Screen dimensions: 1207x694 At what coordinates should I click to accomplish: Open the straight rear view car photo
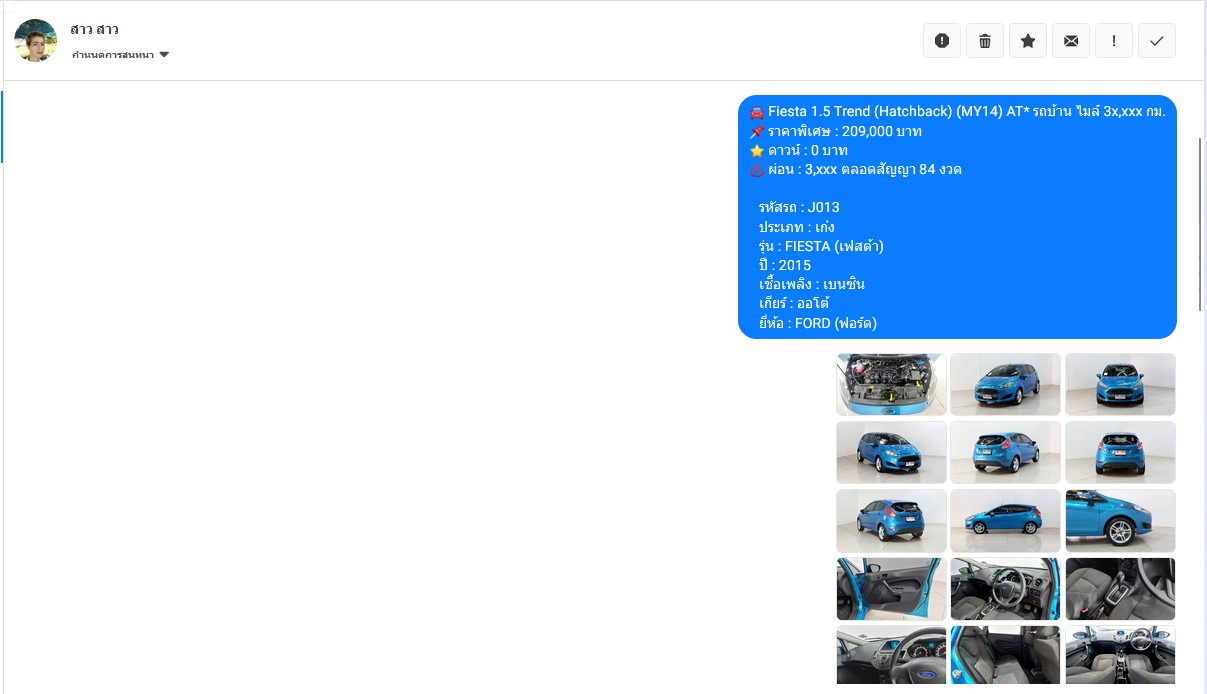pos(1120,452)
